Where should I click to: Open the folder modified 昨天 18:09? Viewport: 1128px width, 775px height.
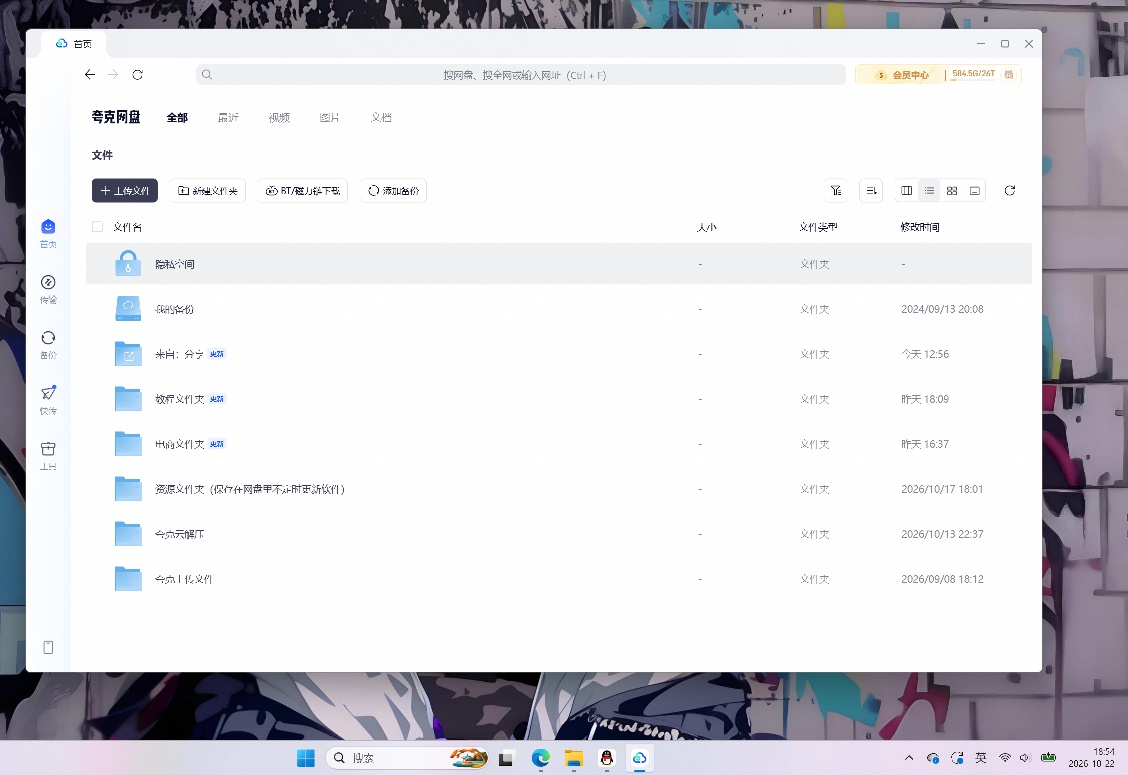(559, 399)
